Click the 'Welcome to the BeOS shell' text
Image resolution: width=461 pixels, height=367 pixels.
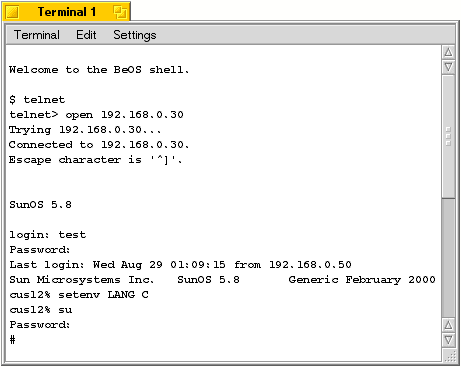click(x=99, y=70)
